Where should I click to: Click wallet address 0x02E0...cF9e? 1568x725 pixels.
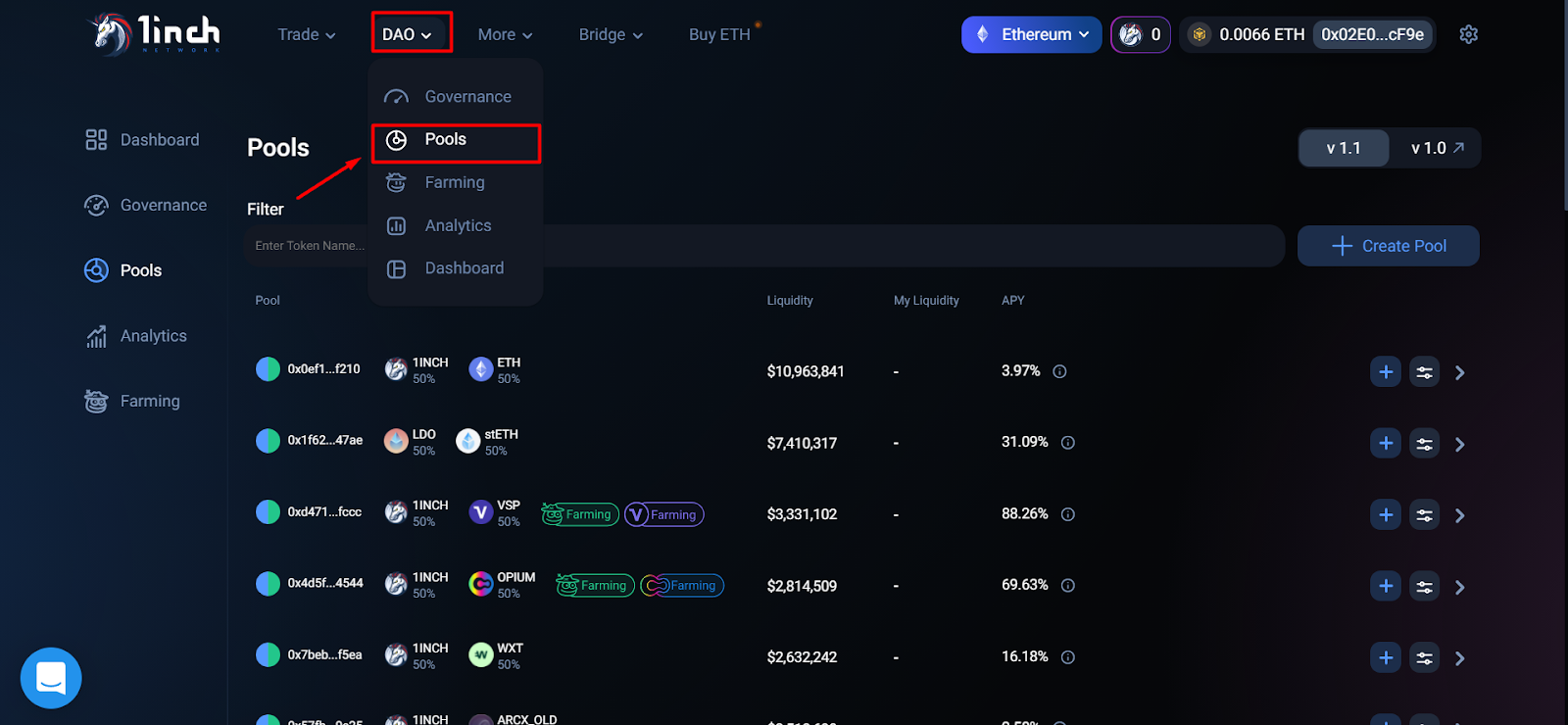[1372, 34]
